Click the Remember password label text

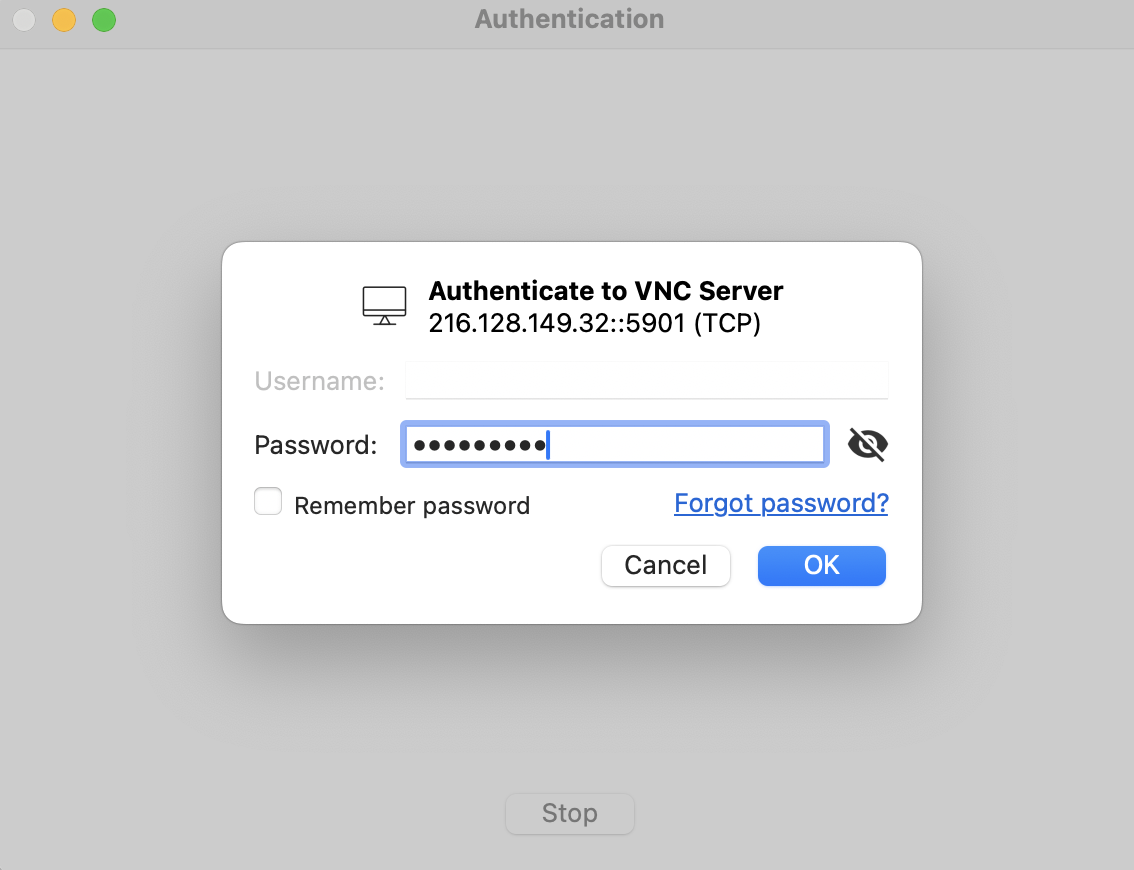412,506
